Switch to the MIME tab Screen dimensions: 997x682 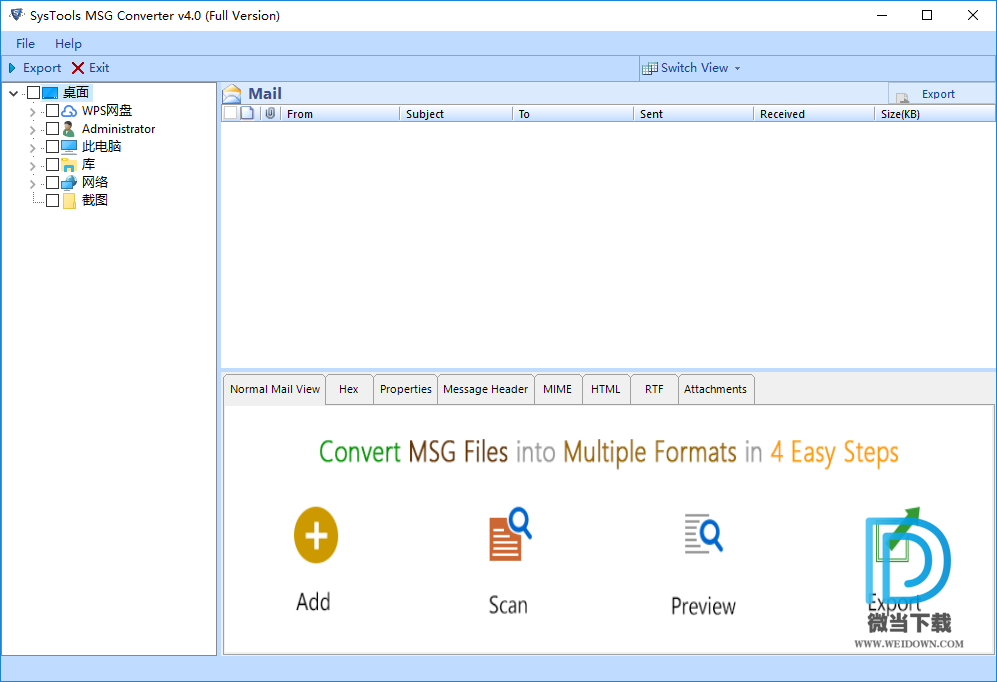pyautogui.click(x=558, y=389)
